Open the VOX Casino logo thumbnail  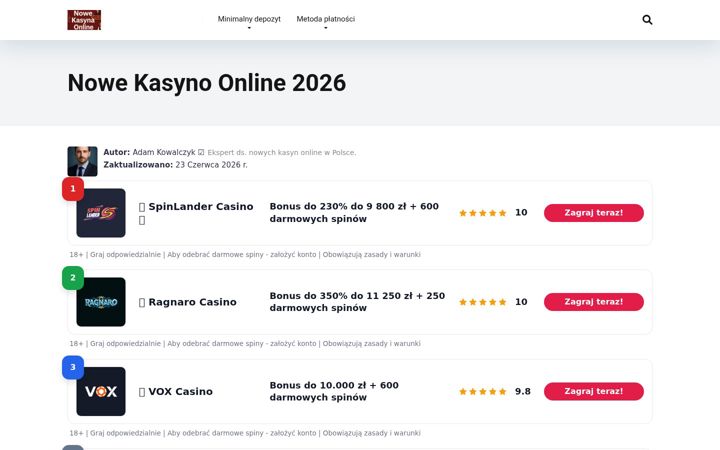[101, 392]
